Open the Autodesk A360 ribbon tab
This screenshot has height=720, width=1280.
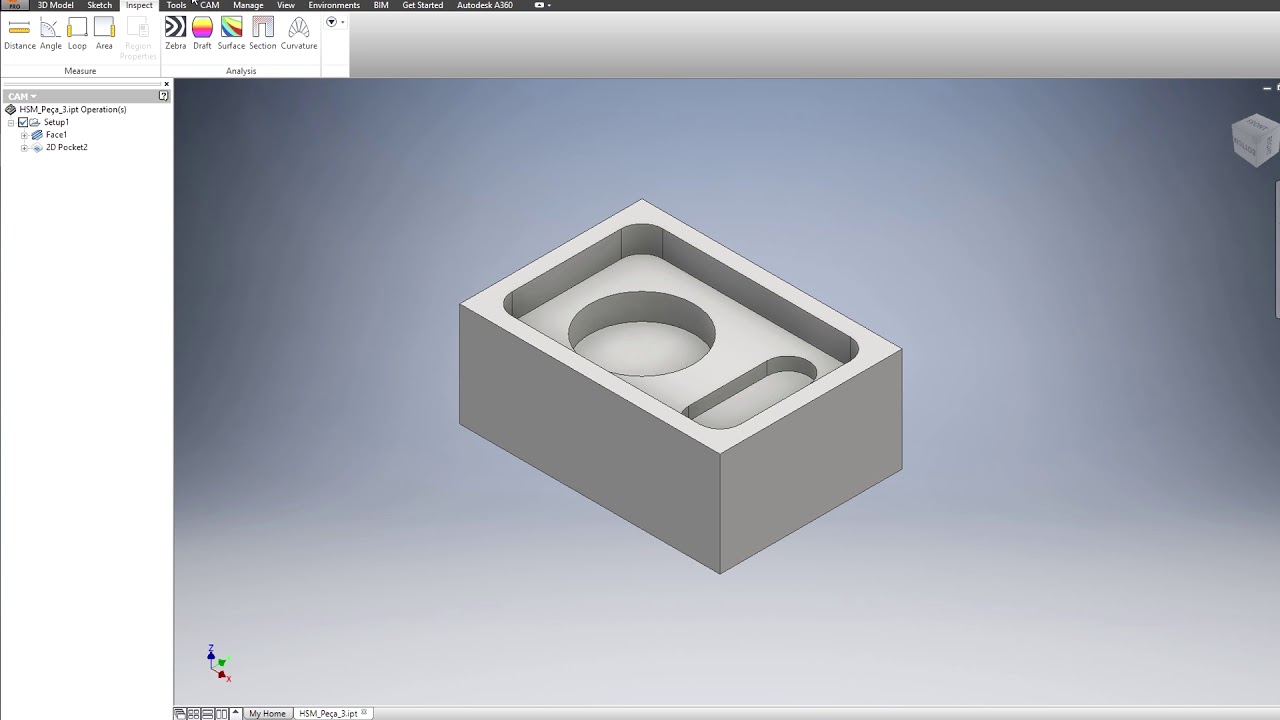tap(485, 5)
